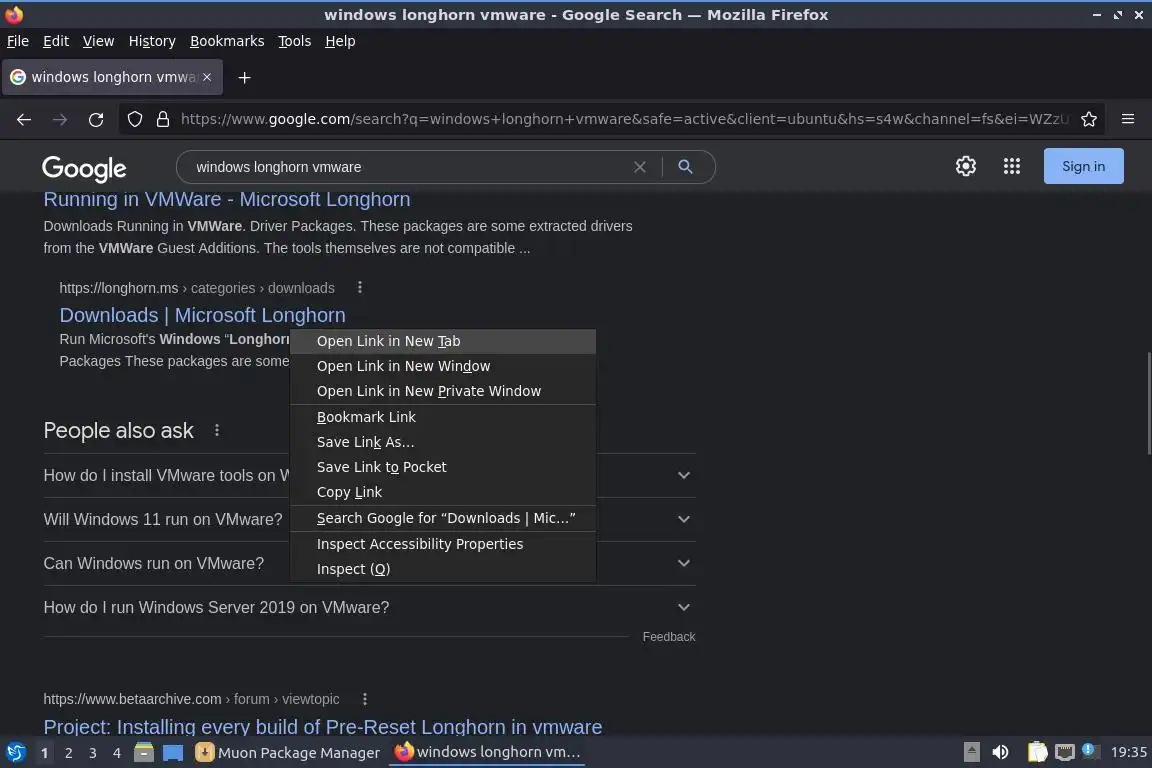Open the taskbar start menu icon

coord(16,753)
